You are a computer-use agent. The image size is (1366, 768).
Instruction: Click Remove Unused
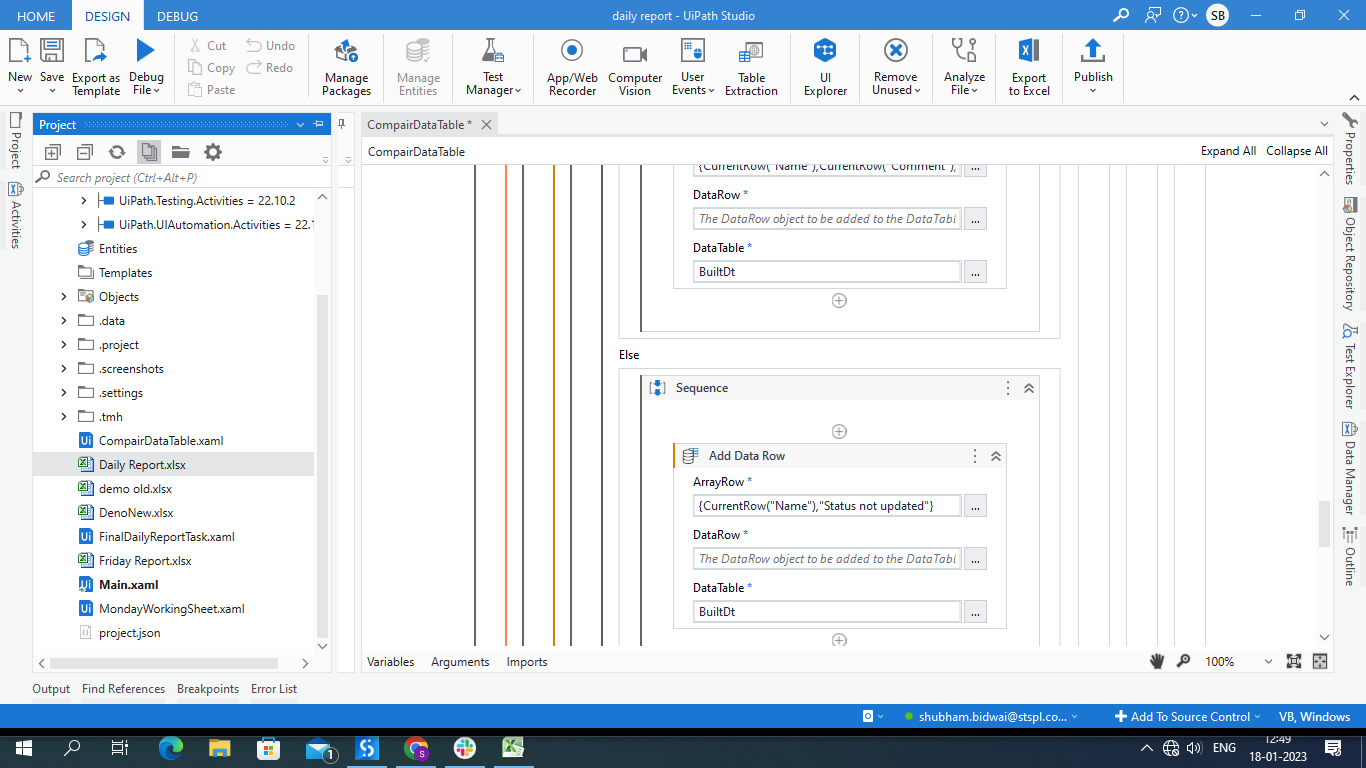pyautogui.click(x=895, y=66)
